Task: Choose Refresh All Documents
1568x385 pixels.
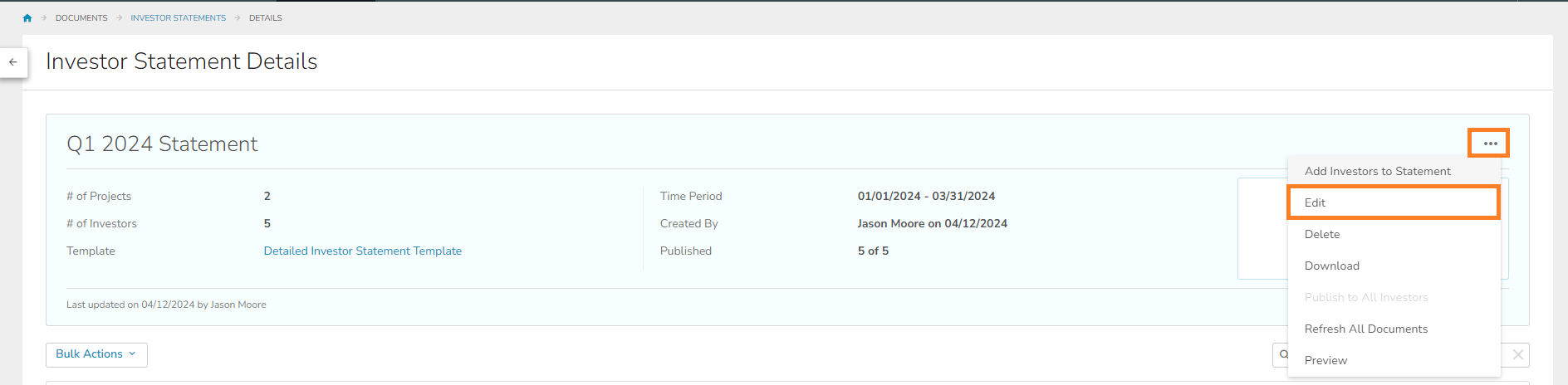Action: click(1394, 329)
